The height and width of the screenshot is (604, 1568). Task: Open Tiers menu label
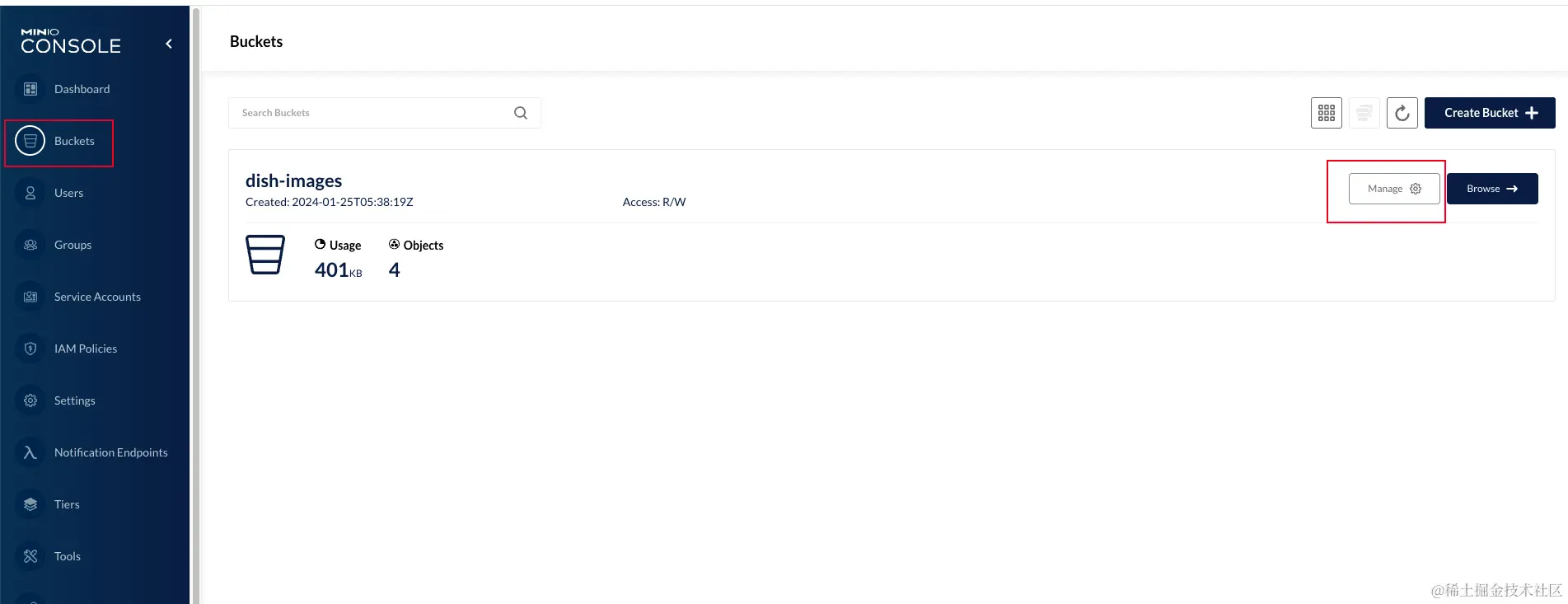[x=67, y=504]
